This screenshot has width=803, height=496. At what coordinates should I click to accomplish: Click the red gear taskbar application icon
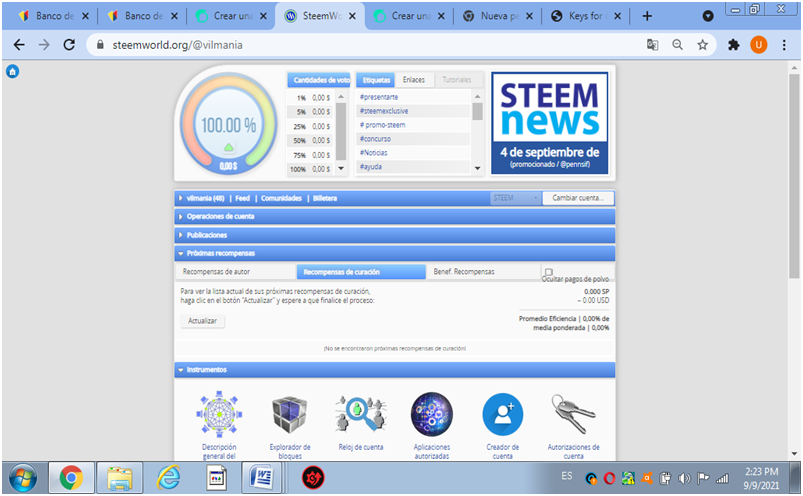312,478
